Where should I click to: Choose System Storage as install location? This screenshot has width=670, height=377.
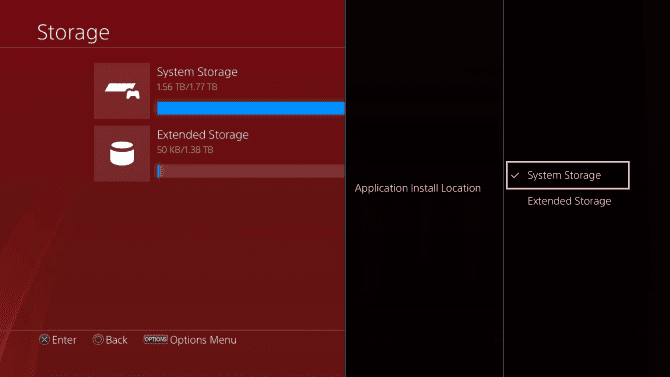click(x=567, y=175)
